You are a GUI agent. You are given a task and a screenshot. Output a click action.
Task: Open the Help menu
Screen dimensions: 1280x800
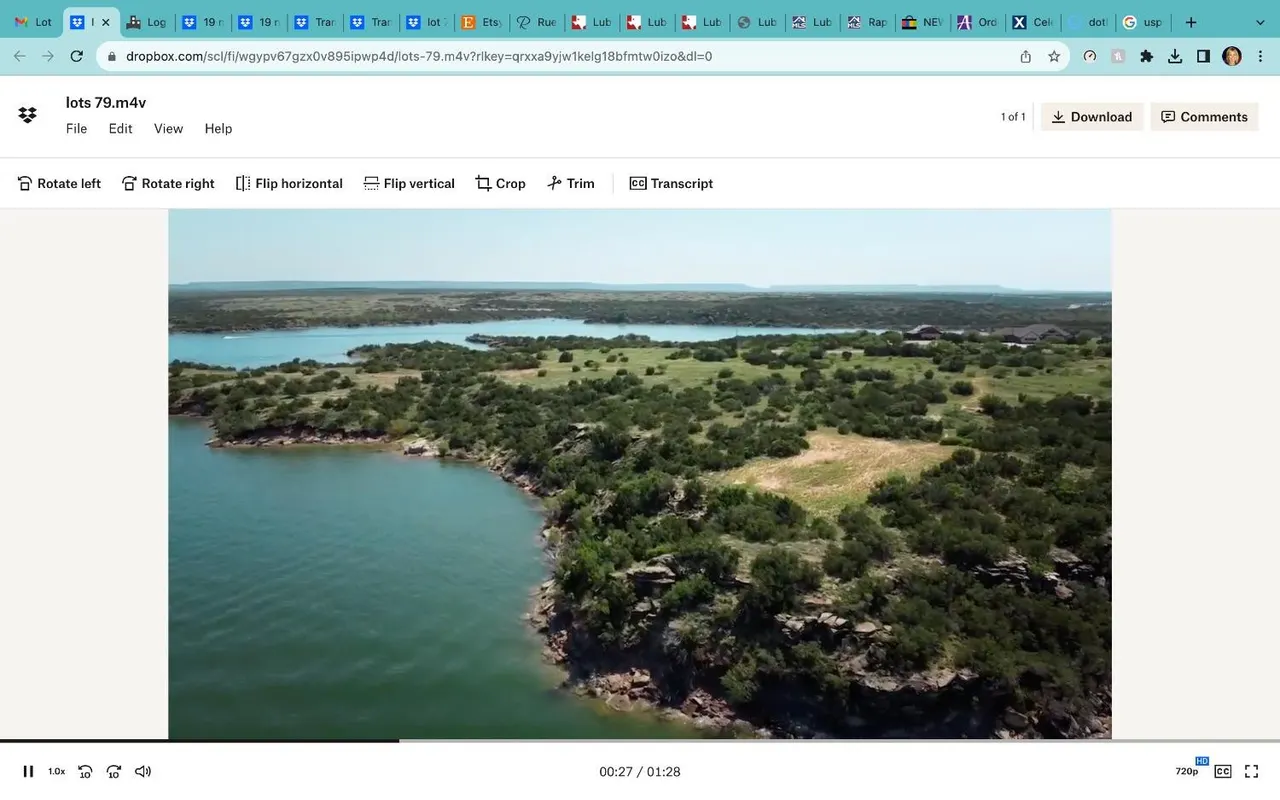tap(218, 128)
